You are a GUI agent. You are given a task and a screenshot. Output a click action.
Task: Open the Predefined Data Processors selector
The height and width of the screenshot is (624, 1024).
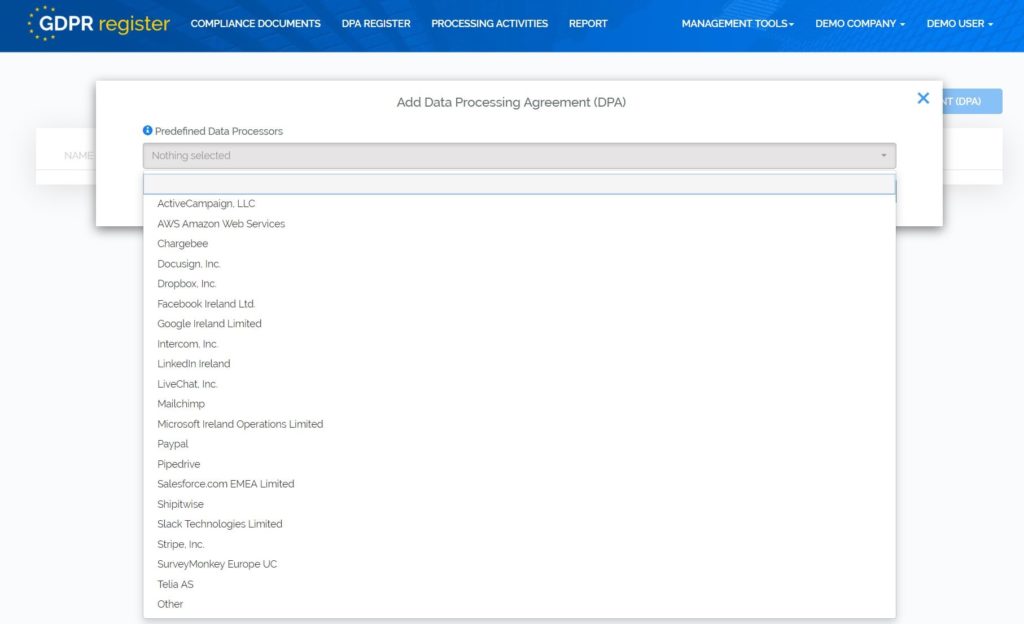pyautogui.click(x=520, y=155)
